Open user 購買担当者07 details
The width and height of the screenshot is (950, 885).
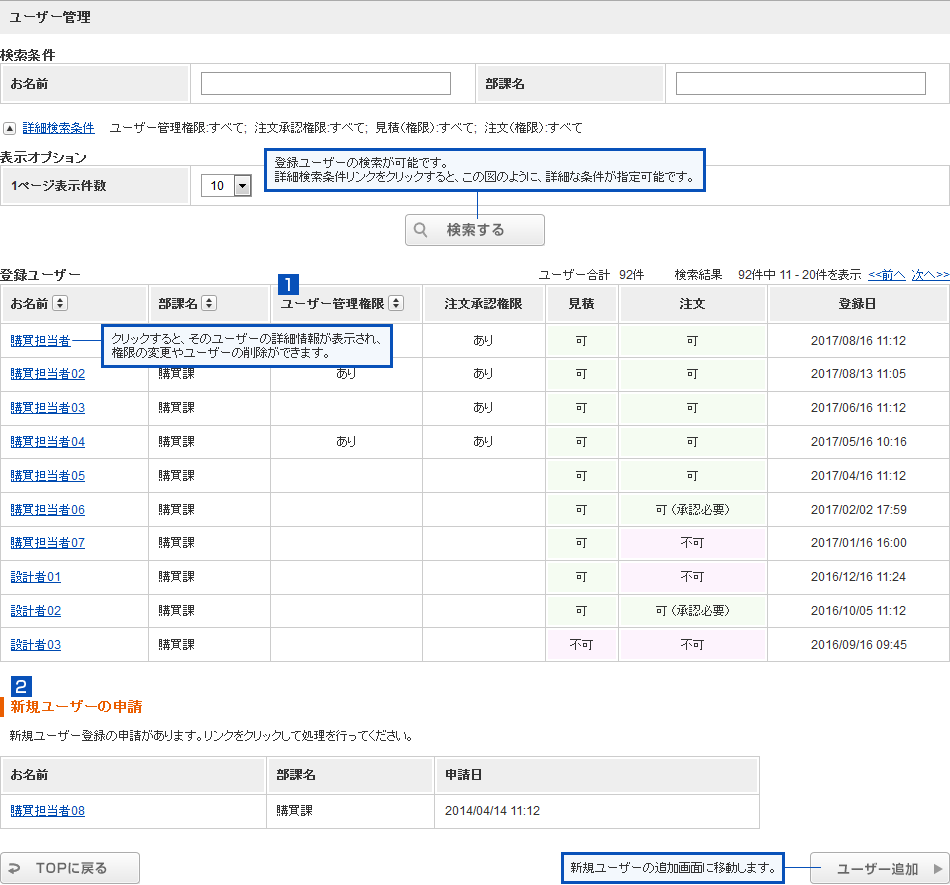point(48,543)
